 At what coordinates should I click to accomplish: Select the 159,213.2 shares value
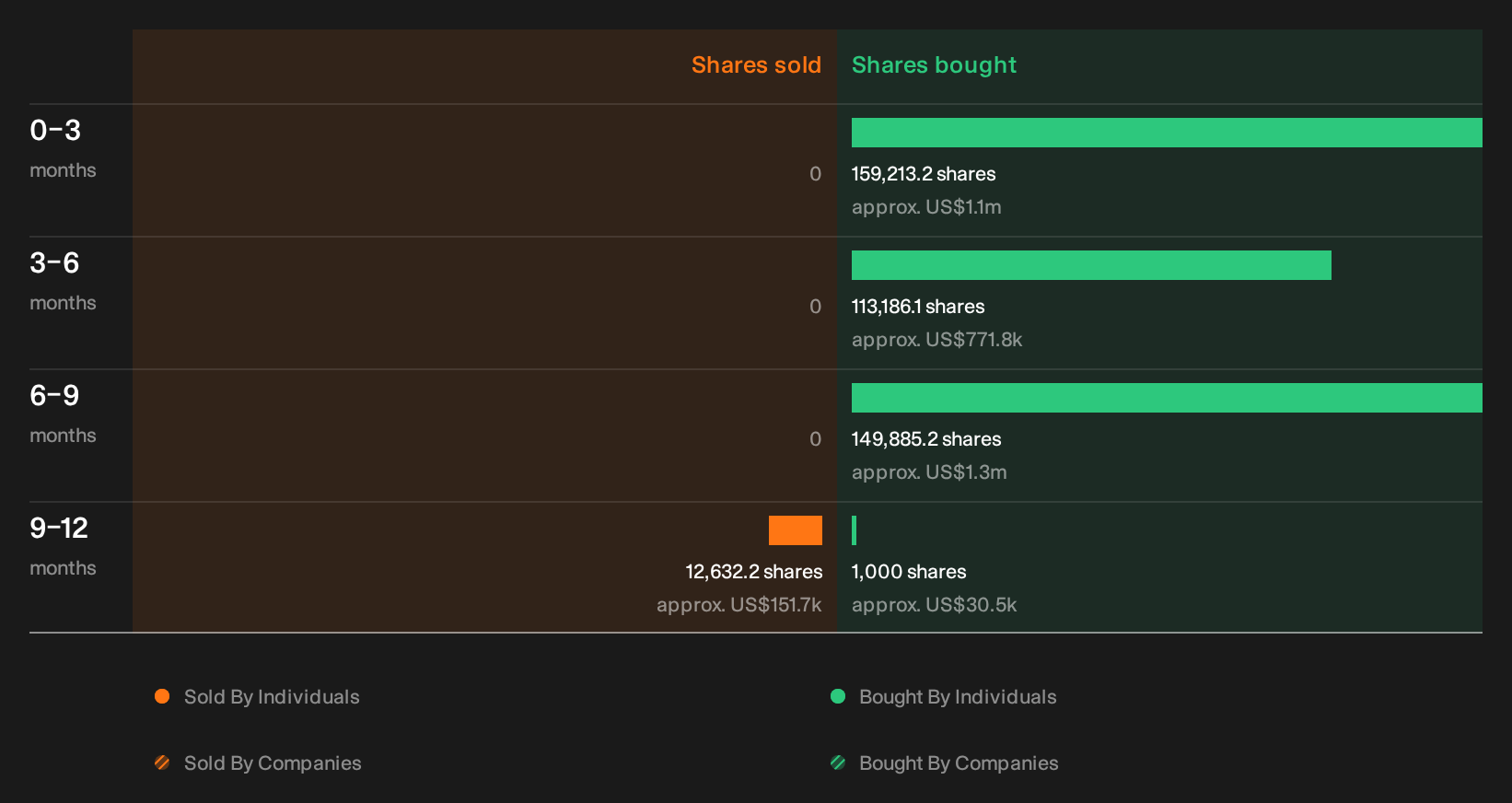924,174
